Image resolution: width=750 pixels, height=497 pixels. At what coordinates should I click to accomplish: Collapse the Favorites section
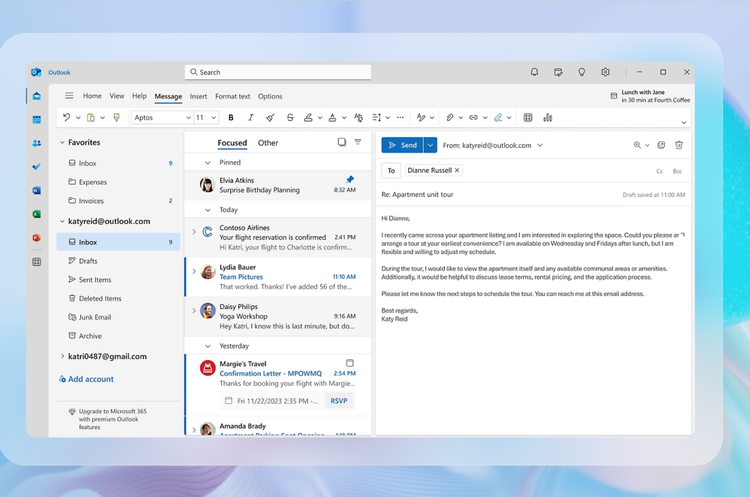coord(62,143)
